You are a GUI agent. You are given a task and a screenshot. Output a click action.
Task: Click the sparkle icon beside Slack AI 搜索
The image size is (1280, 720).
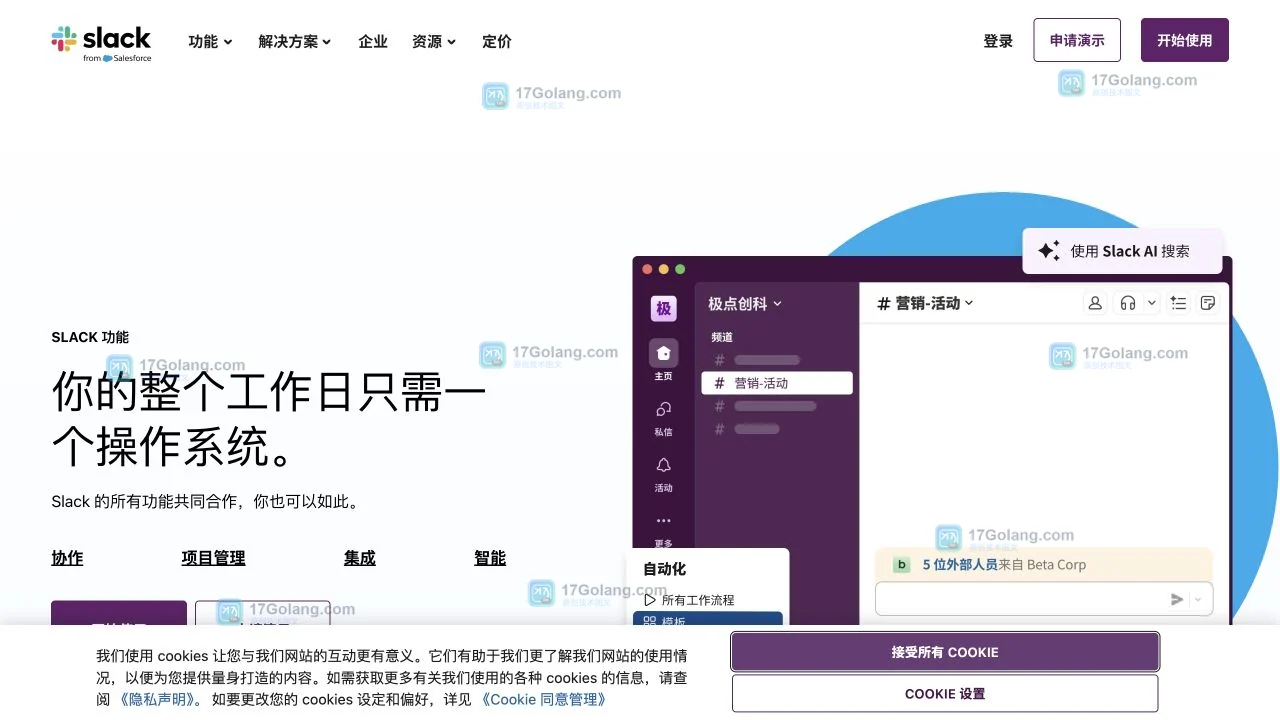[1049, 251]
